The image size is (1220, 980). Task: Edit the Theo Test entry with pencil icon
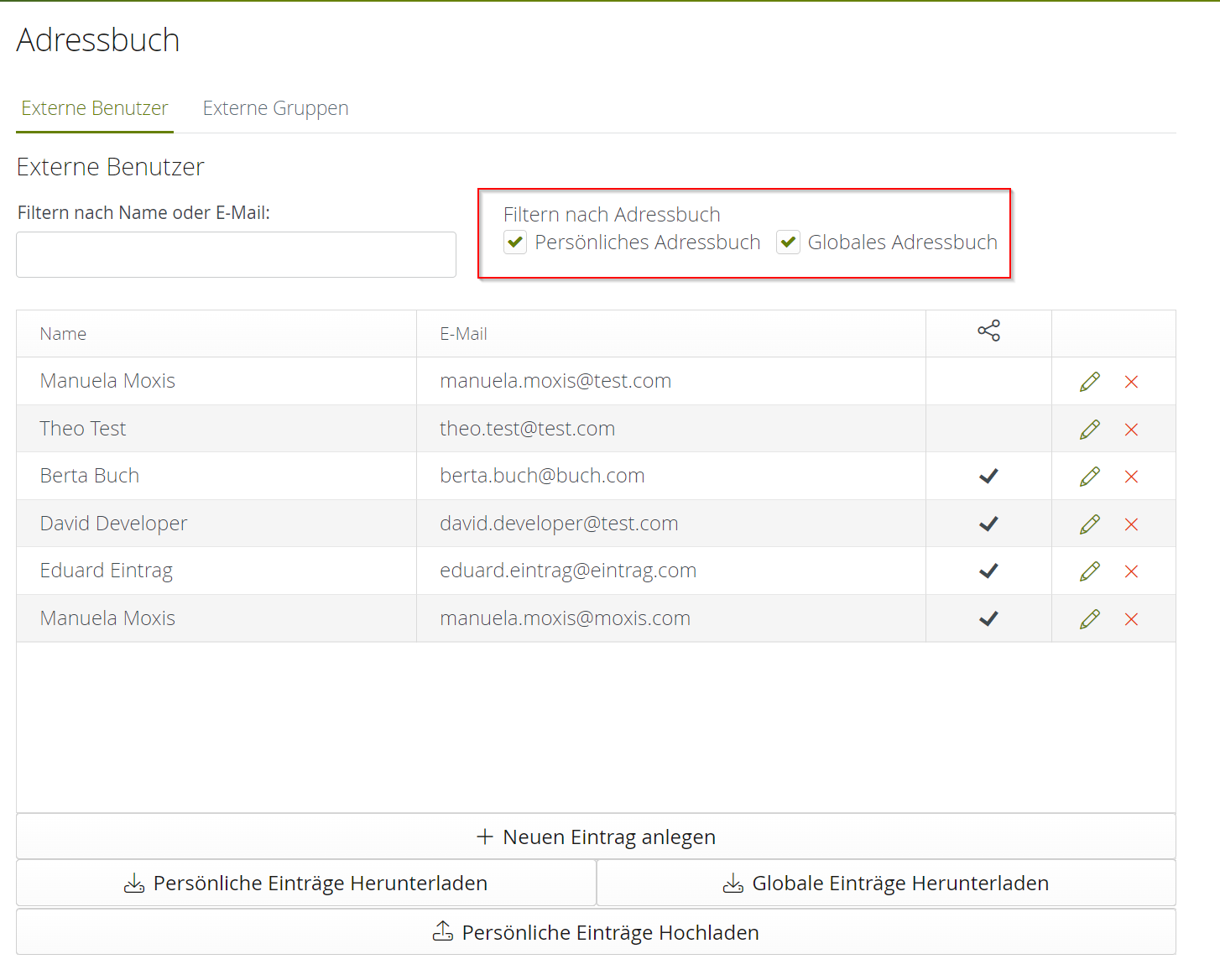click(x=1089, y=430)
